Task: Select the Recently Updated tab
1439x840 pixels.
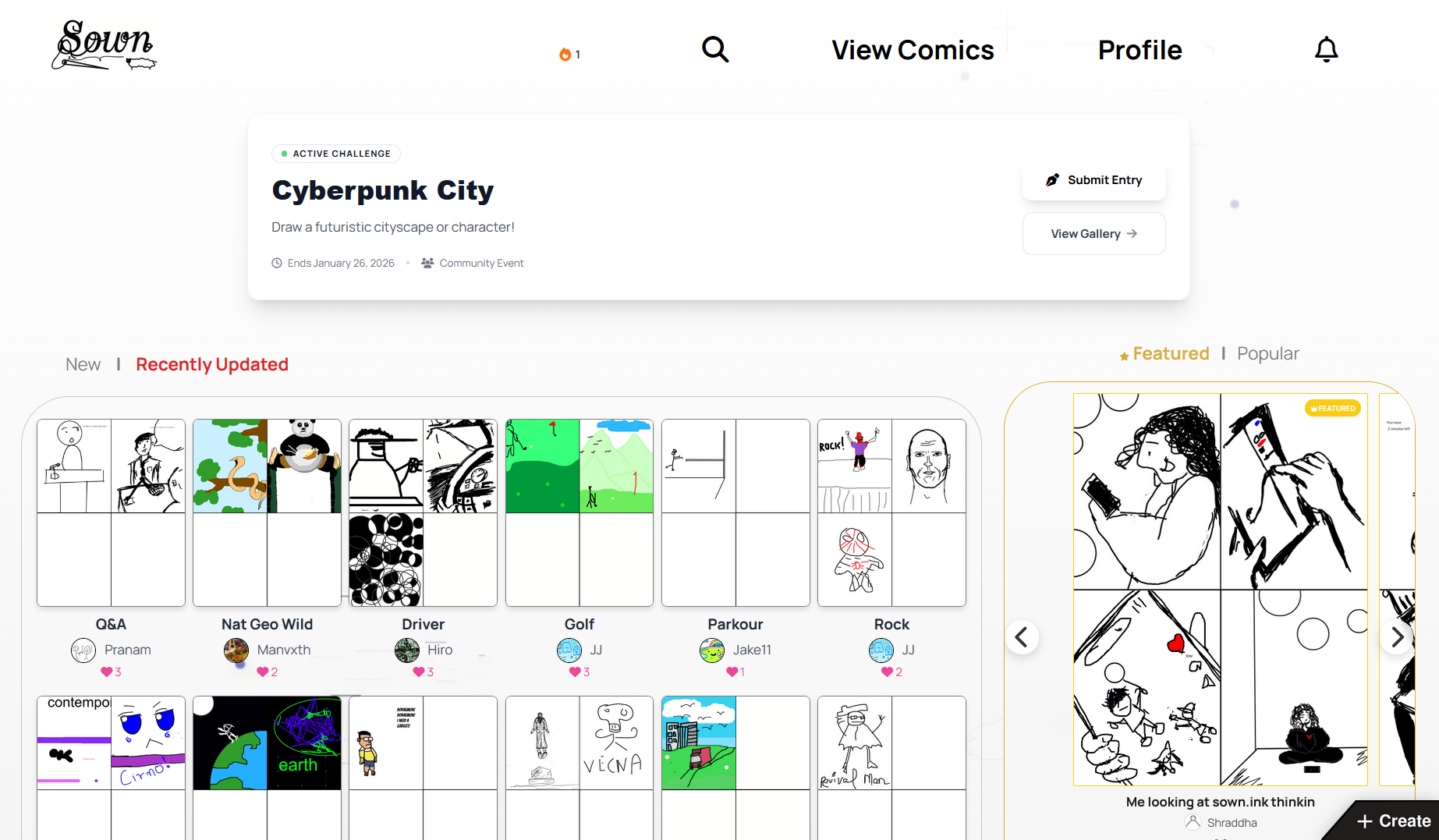Action: coord(212,364)
